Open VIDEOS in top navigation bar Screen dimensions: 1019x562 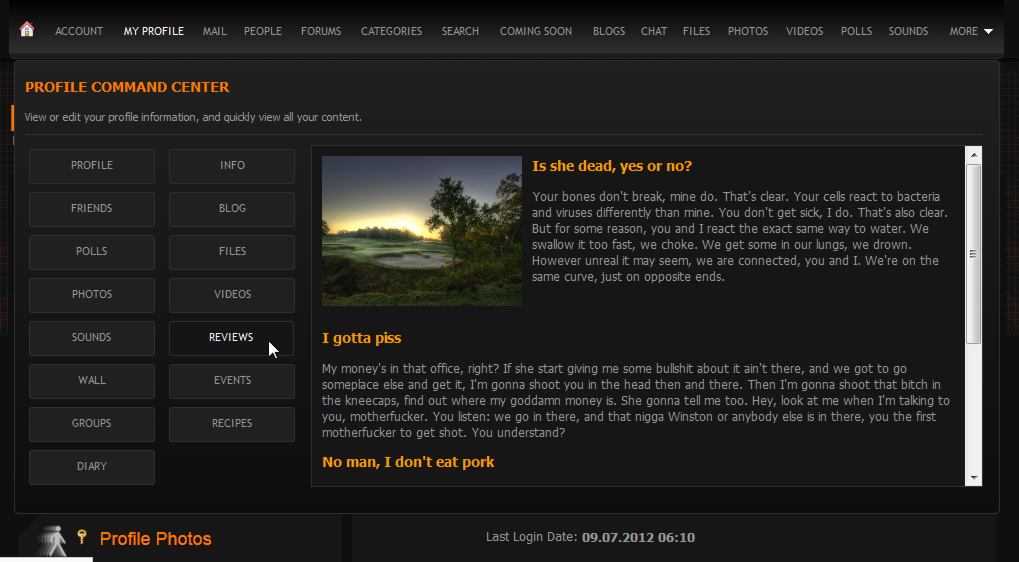pos(804,31)
